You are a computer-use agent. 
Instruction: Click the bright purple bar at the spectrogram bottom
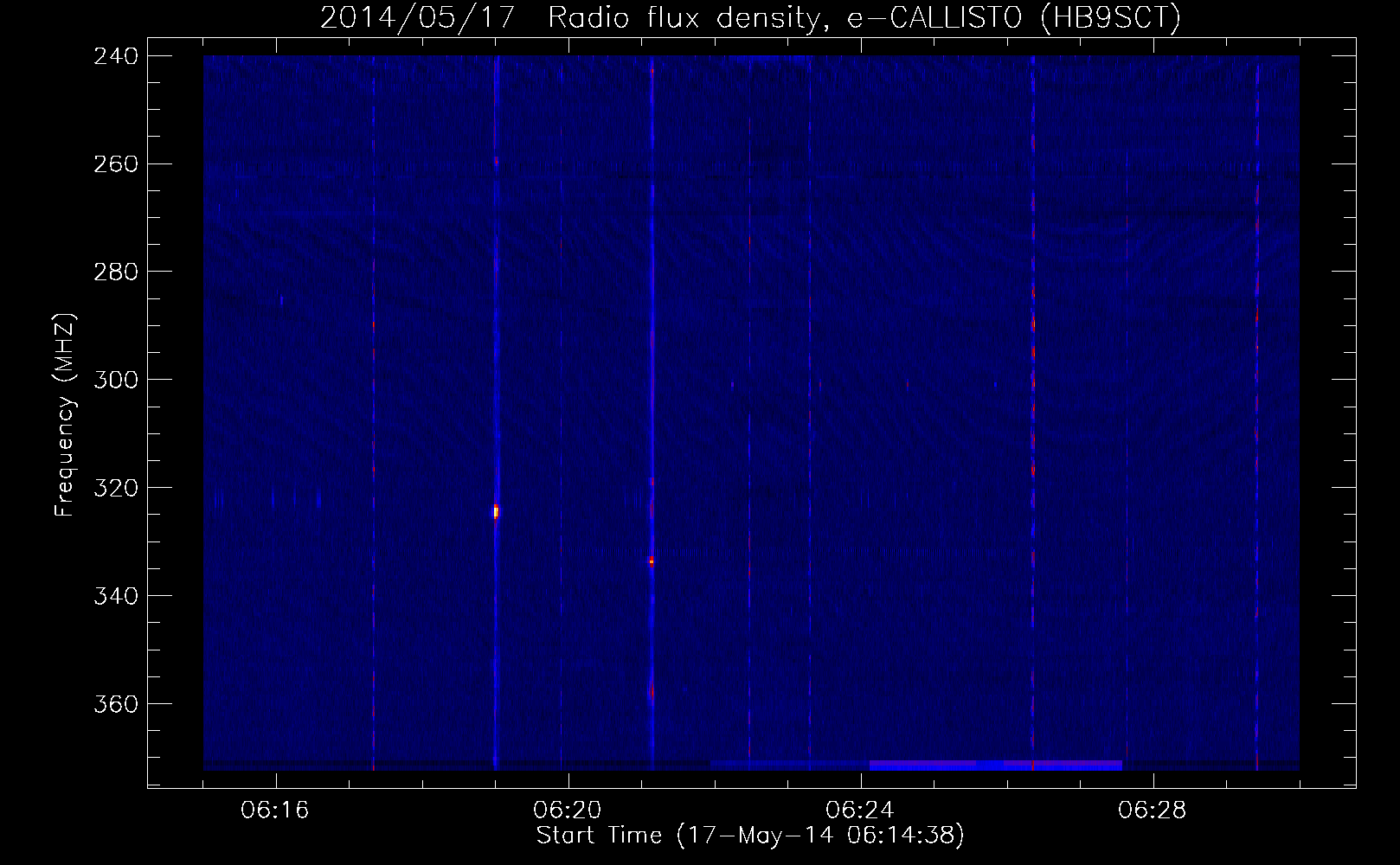point(995,766)
